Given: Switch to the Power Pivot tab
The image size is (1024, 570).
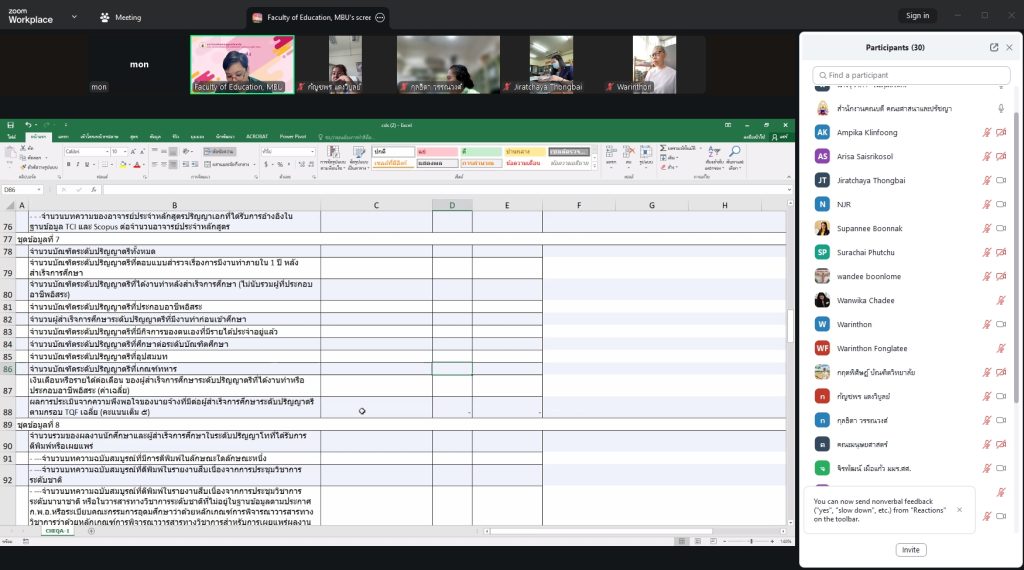Looking at the screenshot, I should pos(293,136).
